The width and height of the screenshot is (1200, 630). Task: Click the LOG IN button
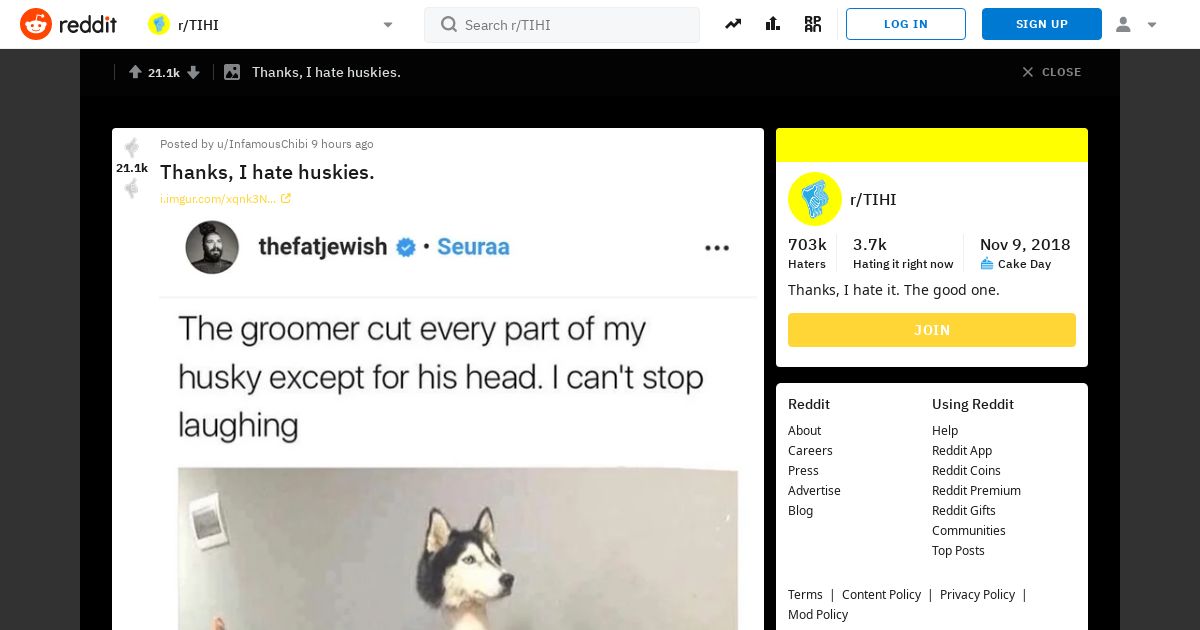click(906, 24)
